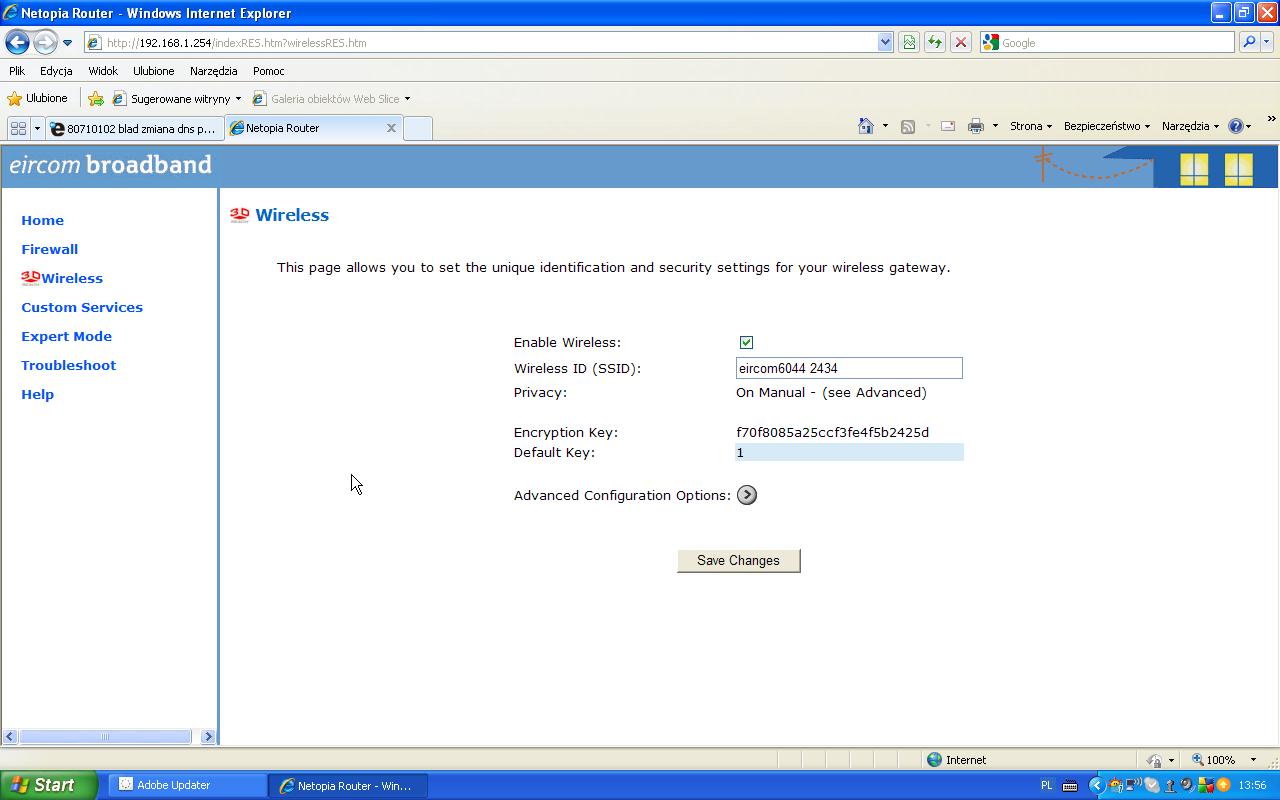Stop loading with the red X icon
Image resolution: width=1280 pixels, height=800 pixels.
[961, 43]
